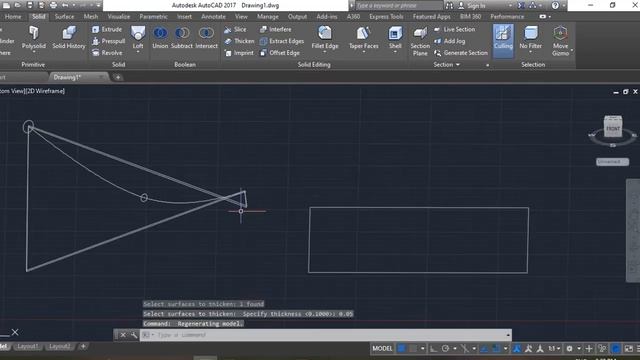Expand the Section panel title dropdown
The width and height of the screenshot is (640, 360).
coord(447,64)
